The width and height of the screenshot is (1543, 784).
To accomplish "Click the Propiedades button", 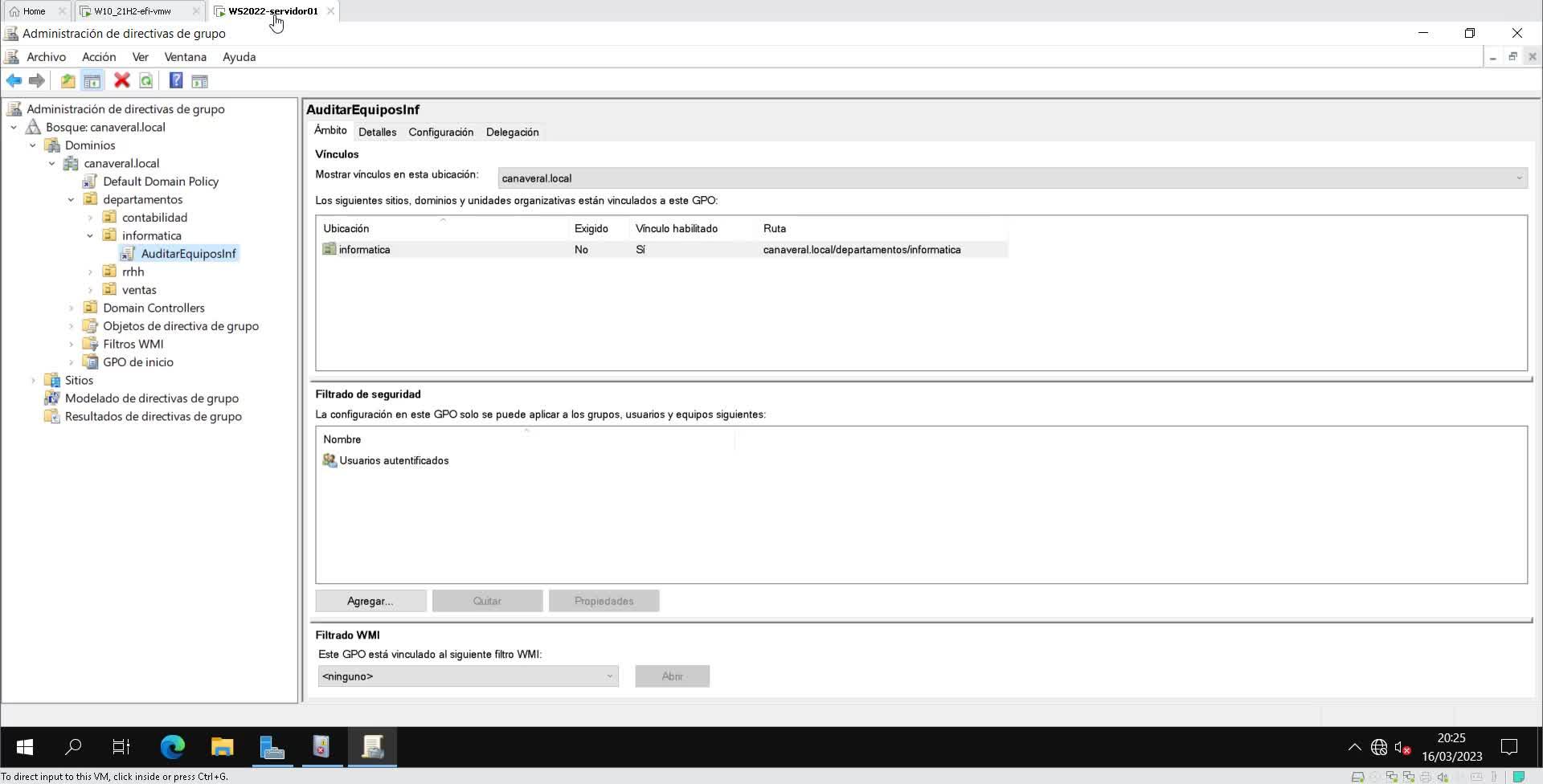I will [604, 601].
